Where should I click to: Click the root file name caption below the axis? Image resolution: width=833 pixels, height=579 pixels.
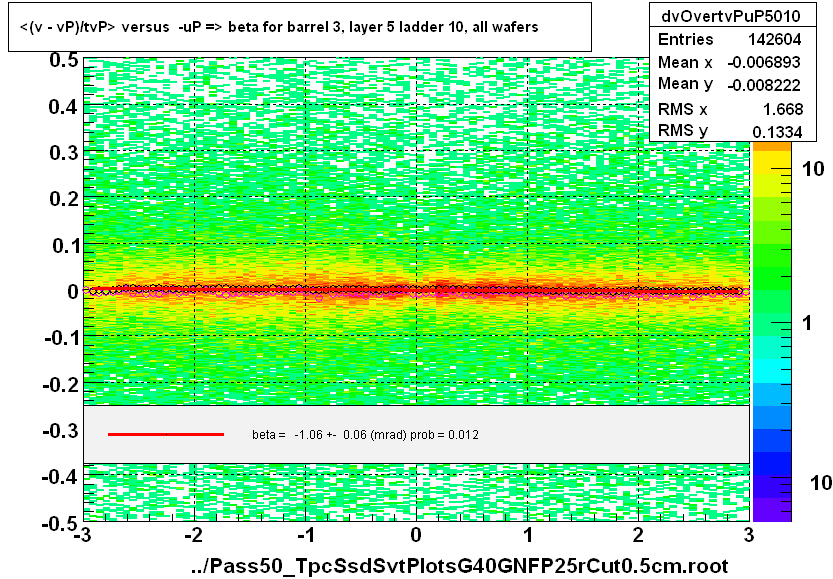(460, 566)
